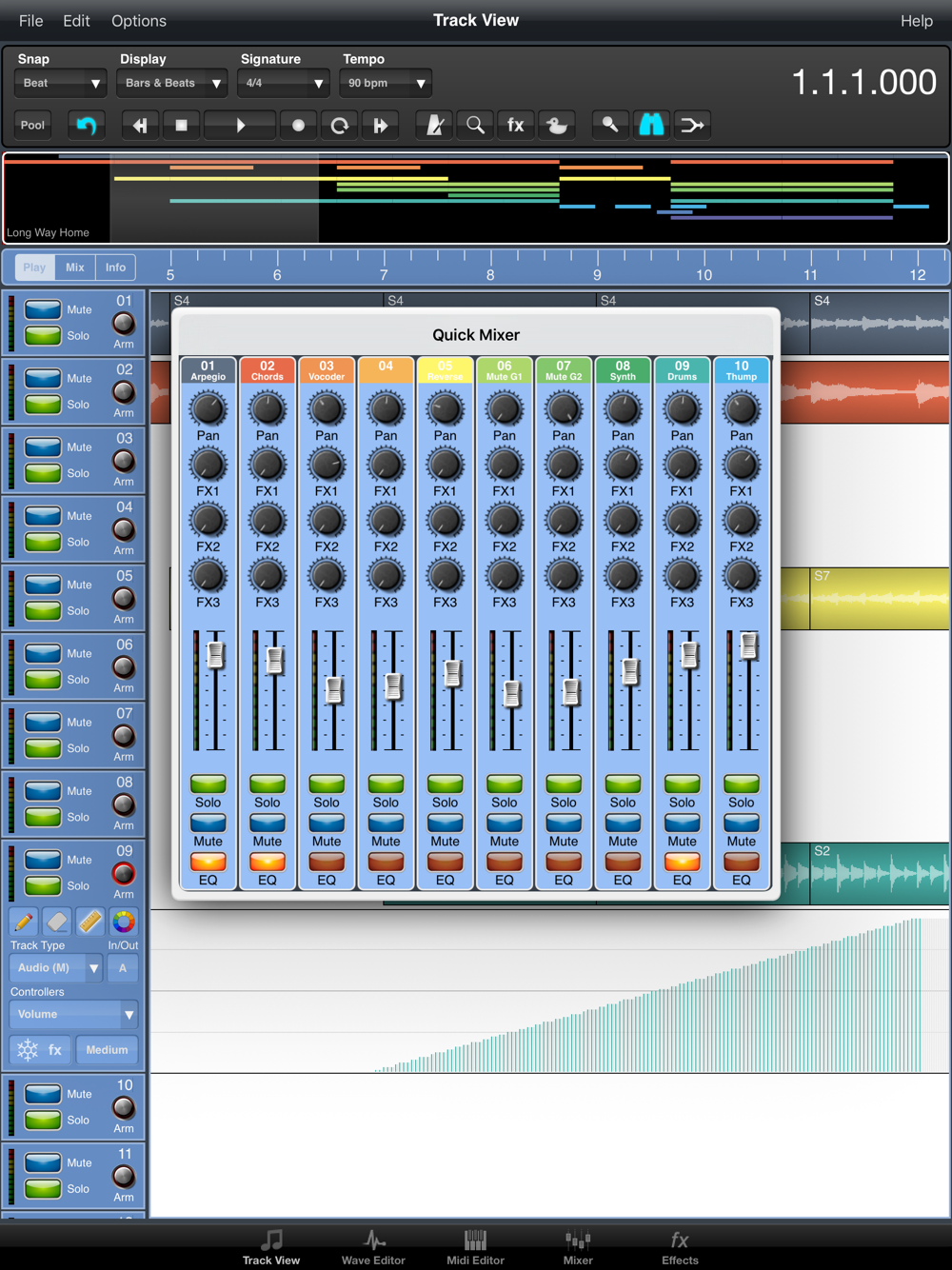
Task: Disarm track 09 red Arm button
Action: (x=124, y=873)
